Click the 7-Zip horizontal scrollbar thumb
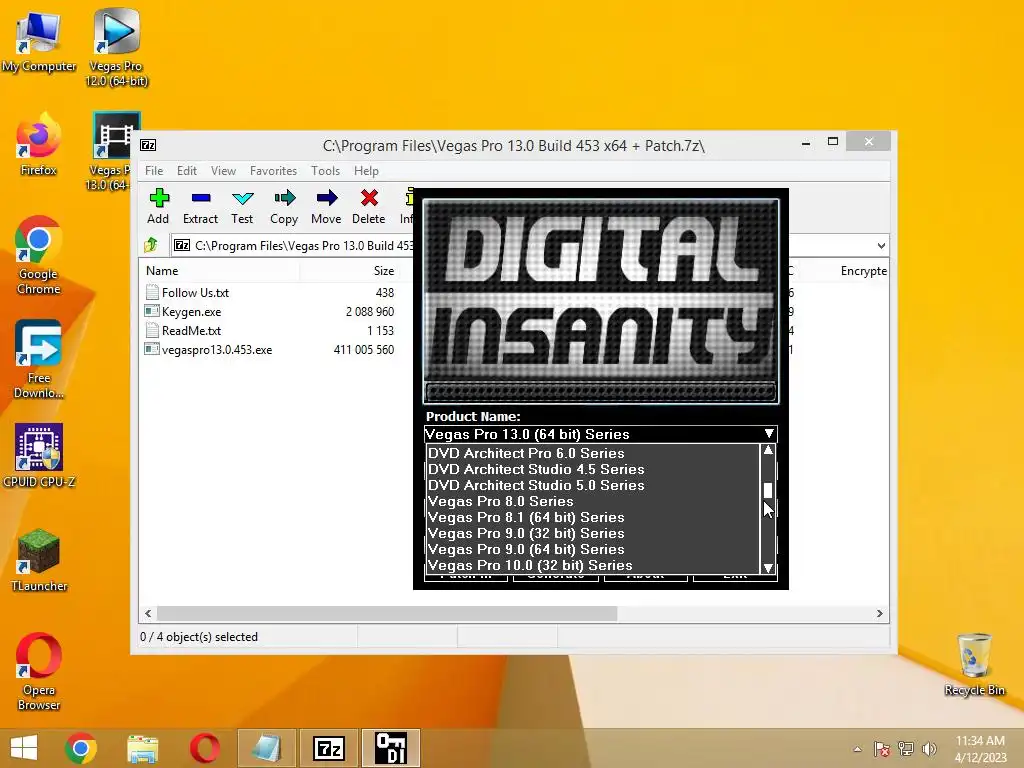This screenshot has height=768, width=1024. [x=387, y=613]
